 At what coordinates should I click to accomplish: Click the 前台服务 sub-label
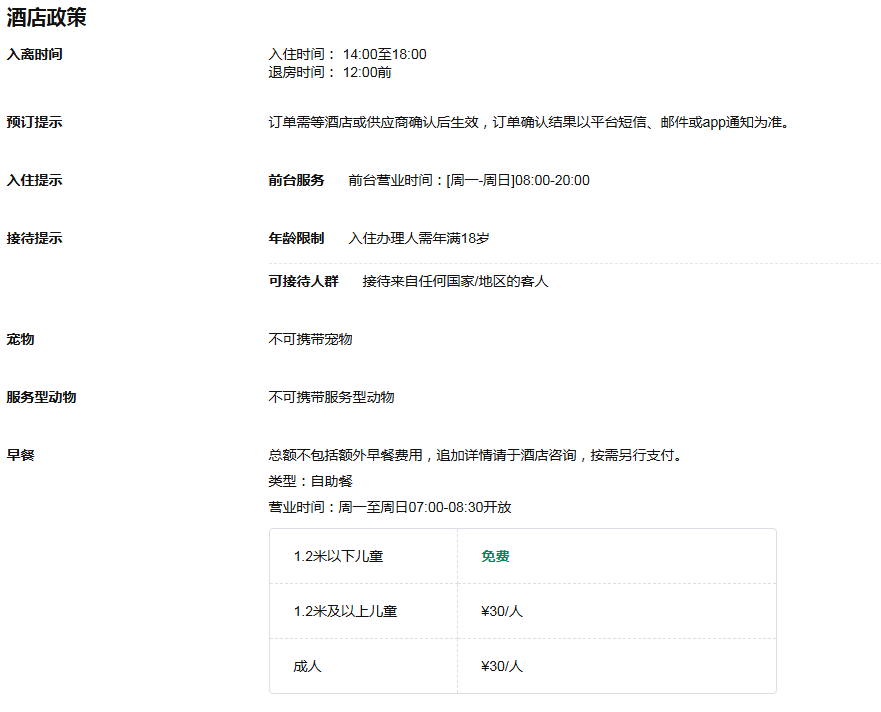[296, 180]
